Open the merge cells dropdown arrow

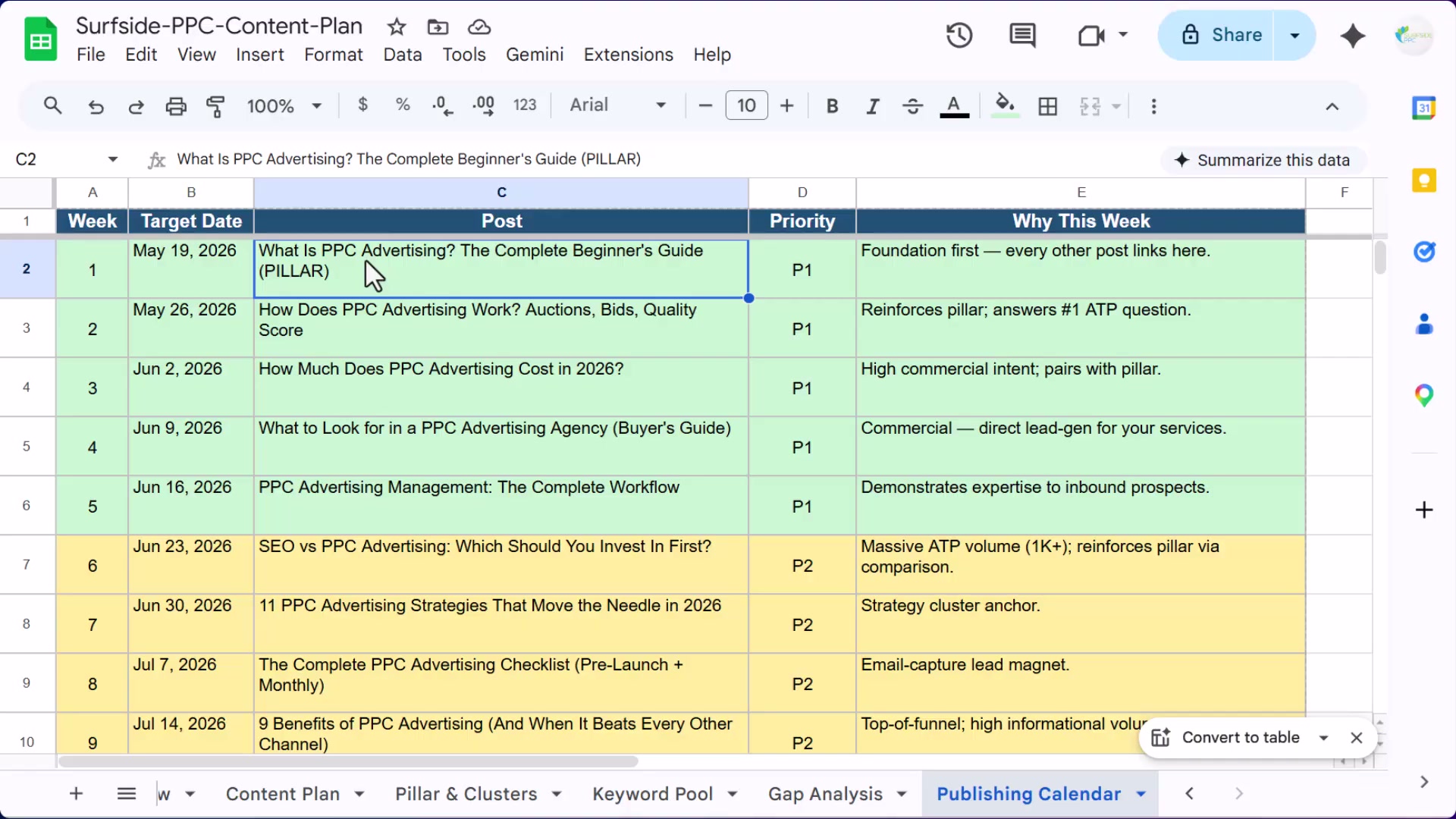coord(1116,106)
